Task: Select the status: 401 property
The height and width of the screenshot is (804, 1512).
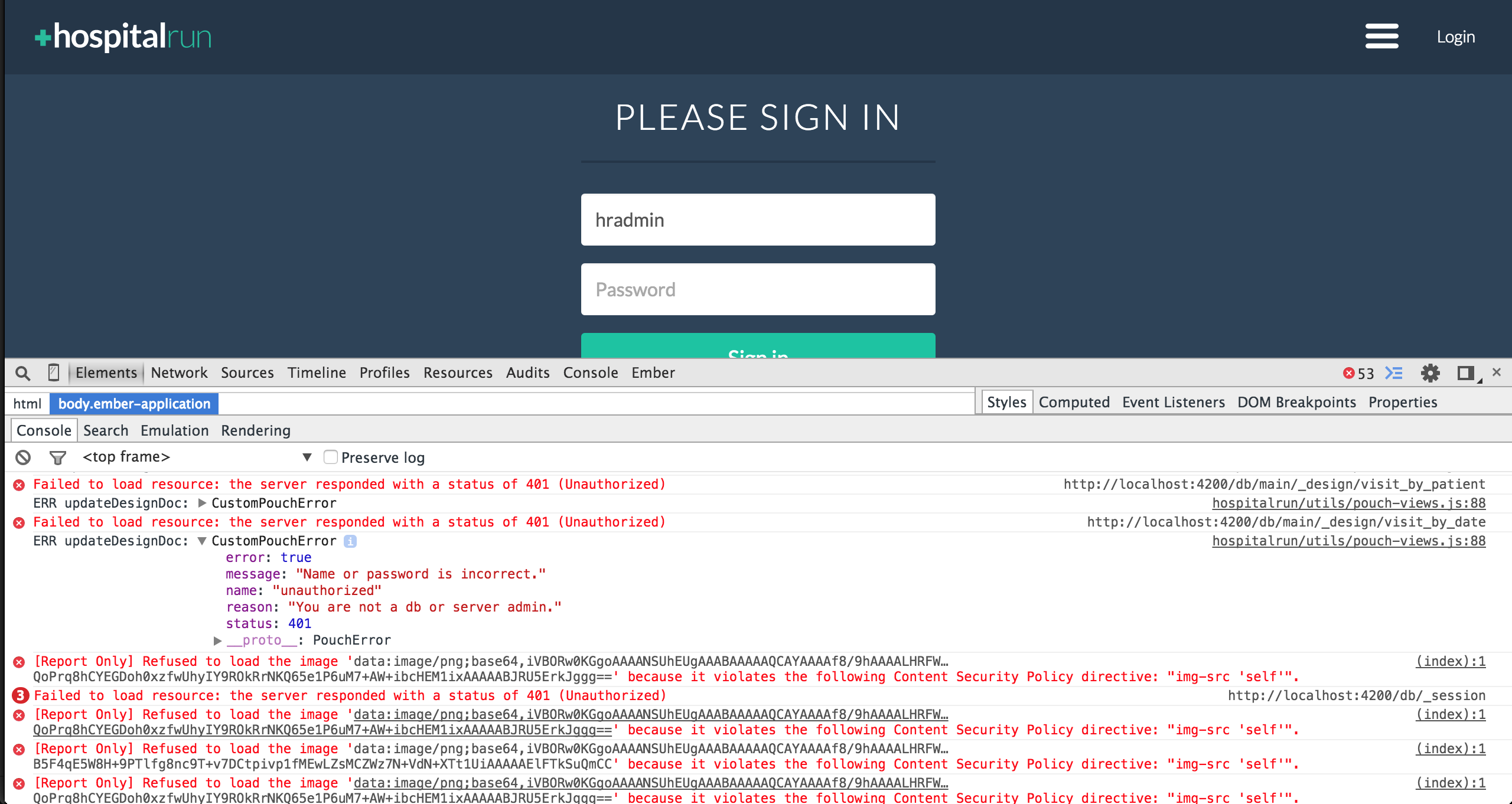Action: (x=268, y=623)
